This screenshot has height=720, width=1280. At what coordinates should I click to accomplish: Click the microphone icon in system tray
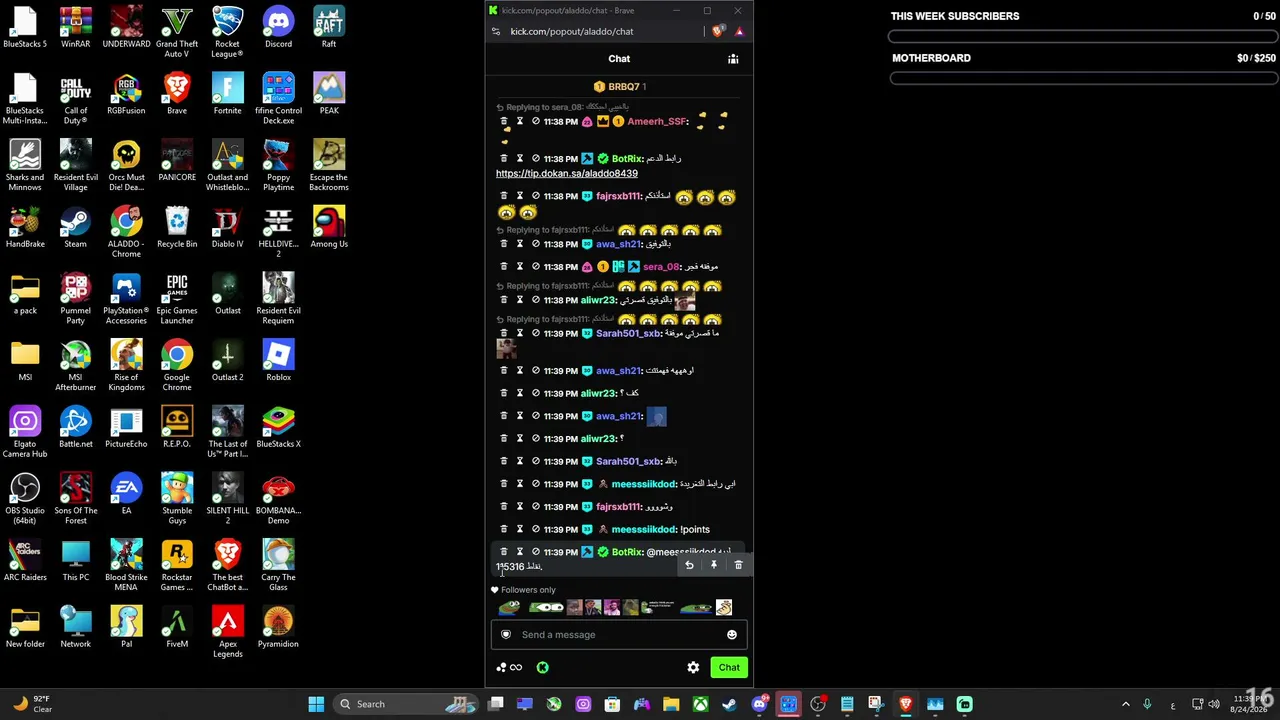tap(1147, 704)
